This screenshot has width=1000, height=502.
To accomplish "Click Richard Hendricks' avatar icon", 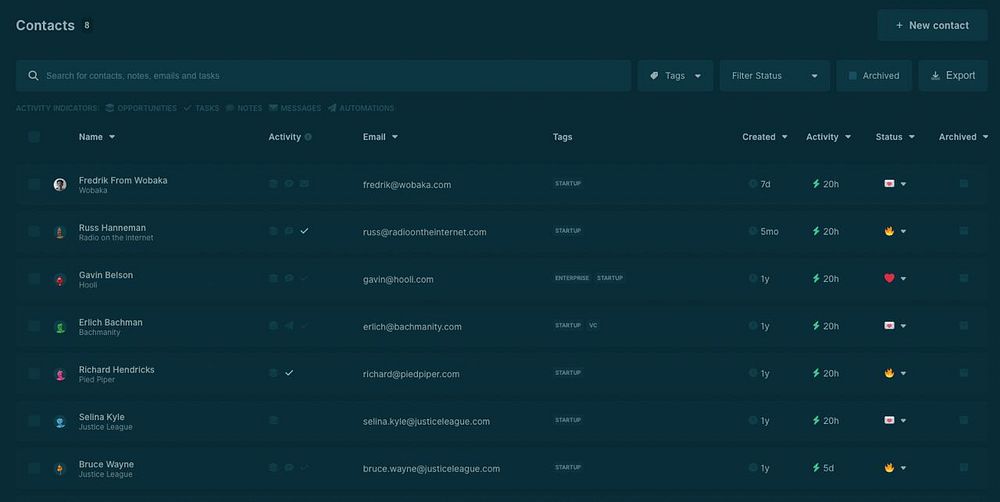I will click(60, 374).
